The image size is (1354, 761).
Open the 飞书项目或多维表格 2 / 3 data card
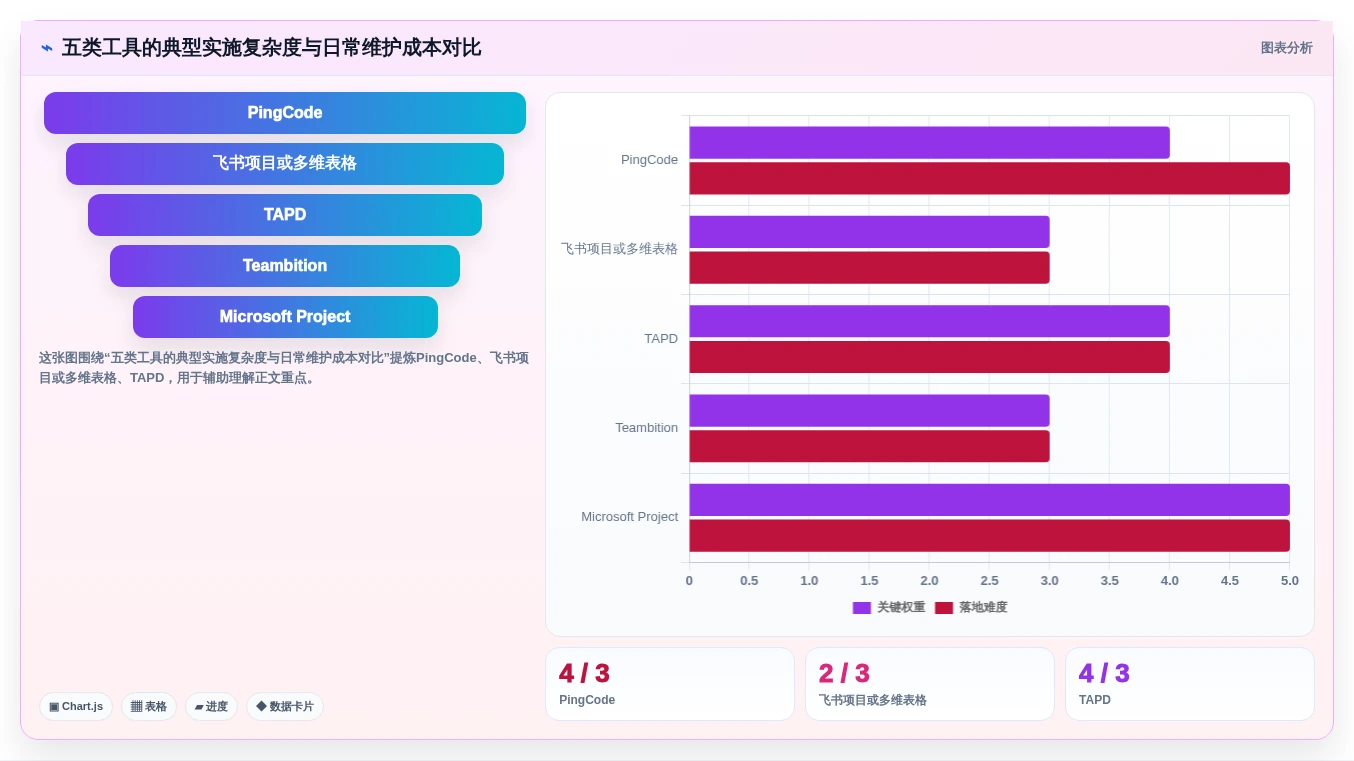point(930,684)
